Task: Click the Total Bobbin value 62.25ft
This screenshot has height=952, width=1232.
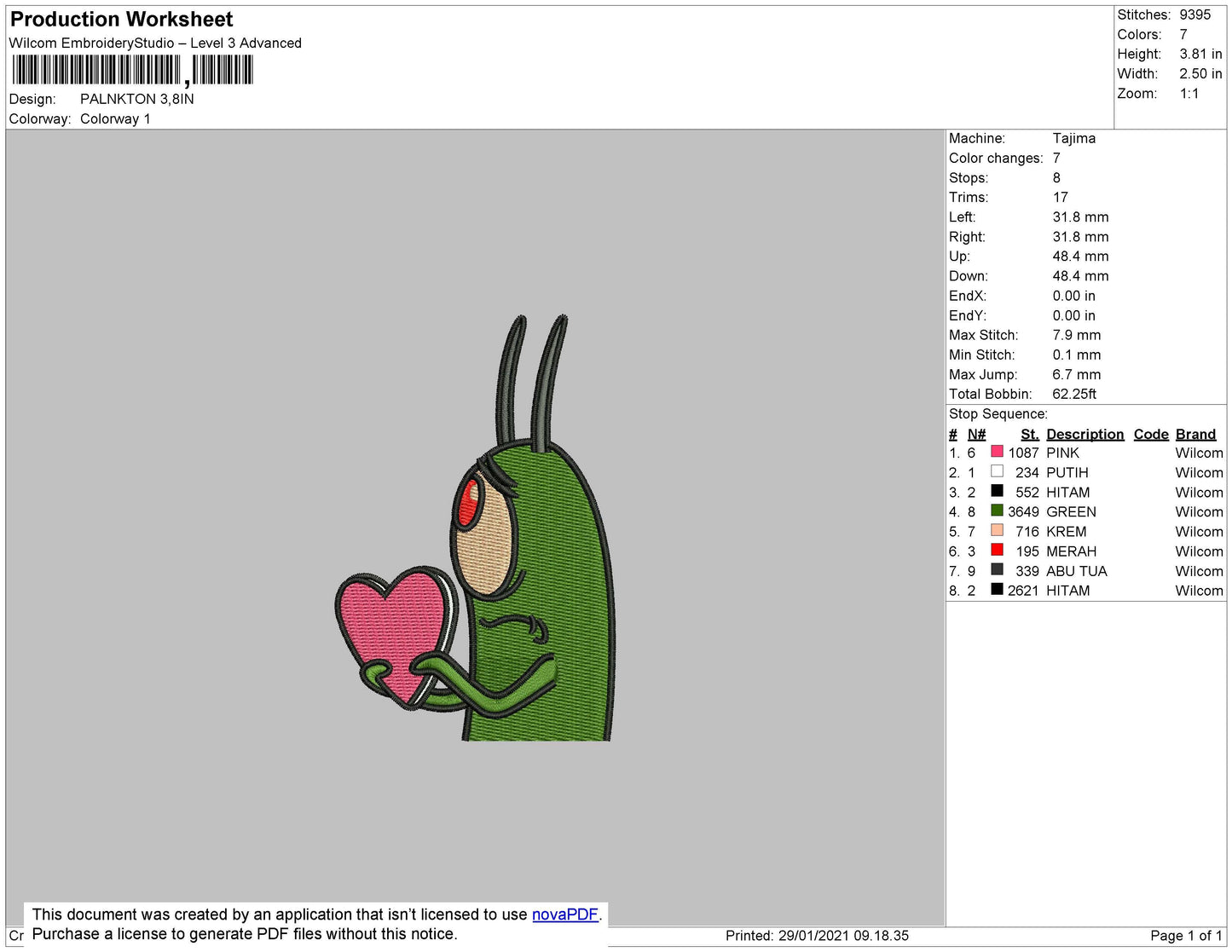Action: pos(1074,394)
